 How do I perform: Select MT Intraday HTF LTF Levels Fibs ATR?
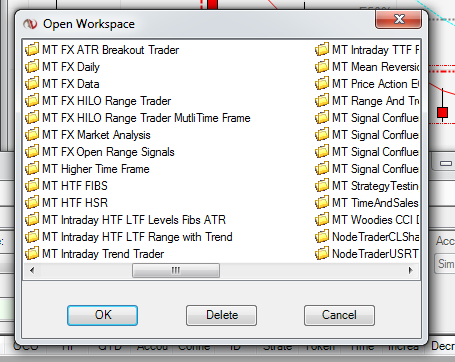134,220
